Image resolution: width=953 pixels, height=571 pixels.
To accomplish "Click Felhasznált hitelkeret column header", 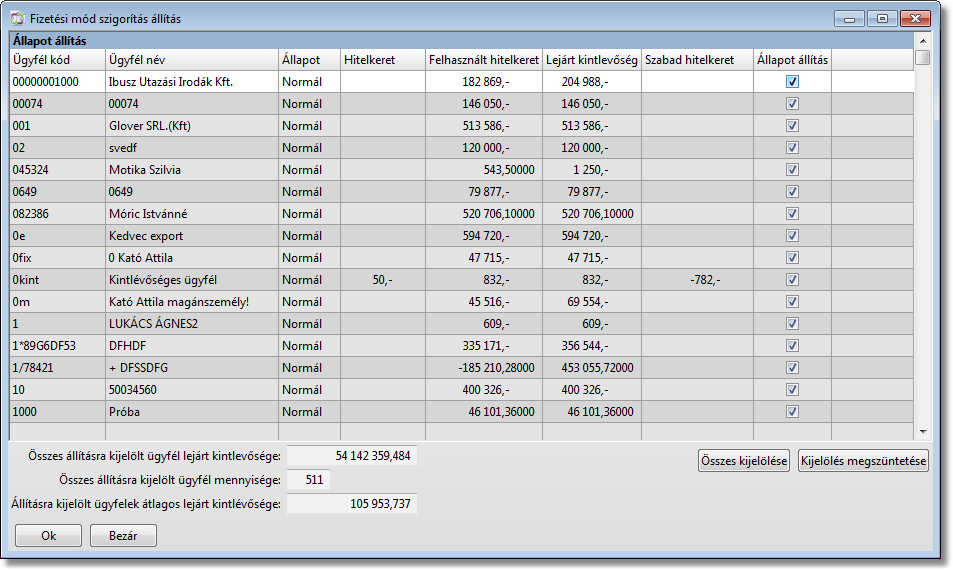I will pos(484,60).
